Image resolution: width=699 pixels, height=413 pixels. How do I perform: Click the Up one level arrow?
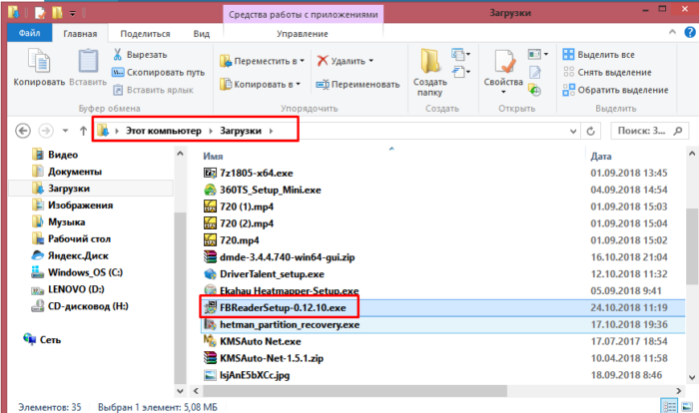(x=83, y=131)
